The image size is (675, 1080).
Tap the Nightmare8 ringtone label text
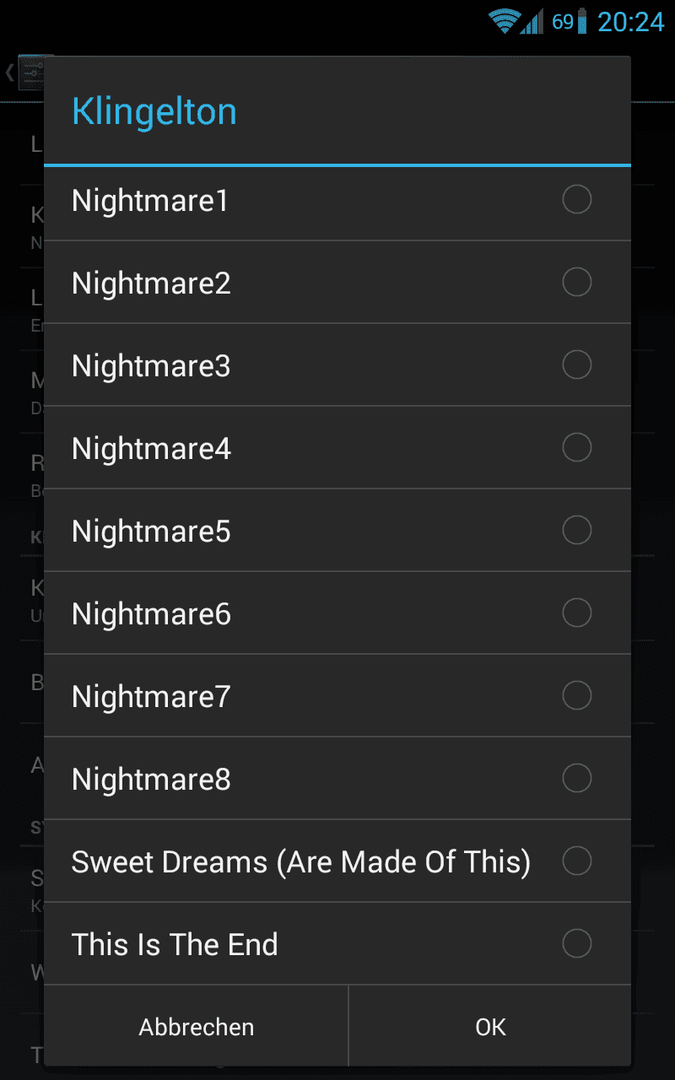(x=151, y=779)
